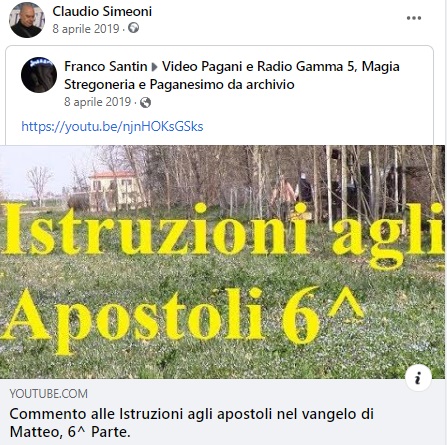The image size is (447, 445).
Task: Click the grassy lower area of the video preview
Action: [x=222, y=362]
